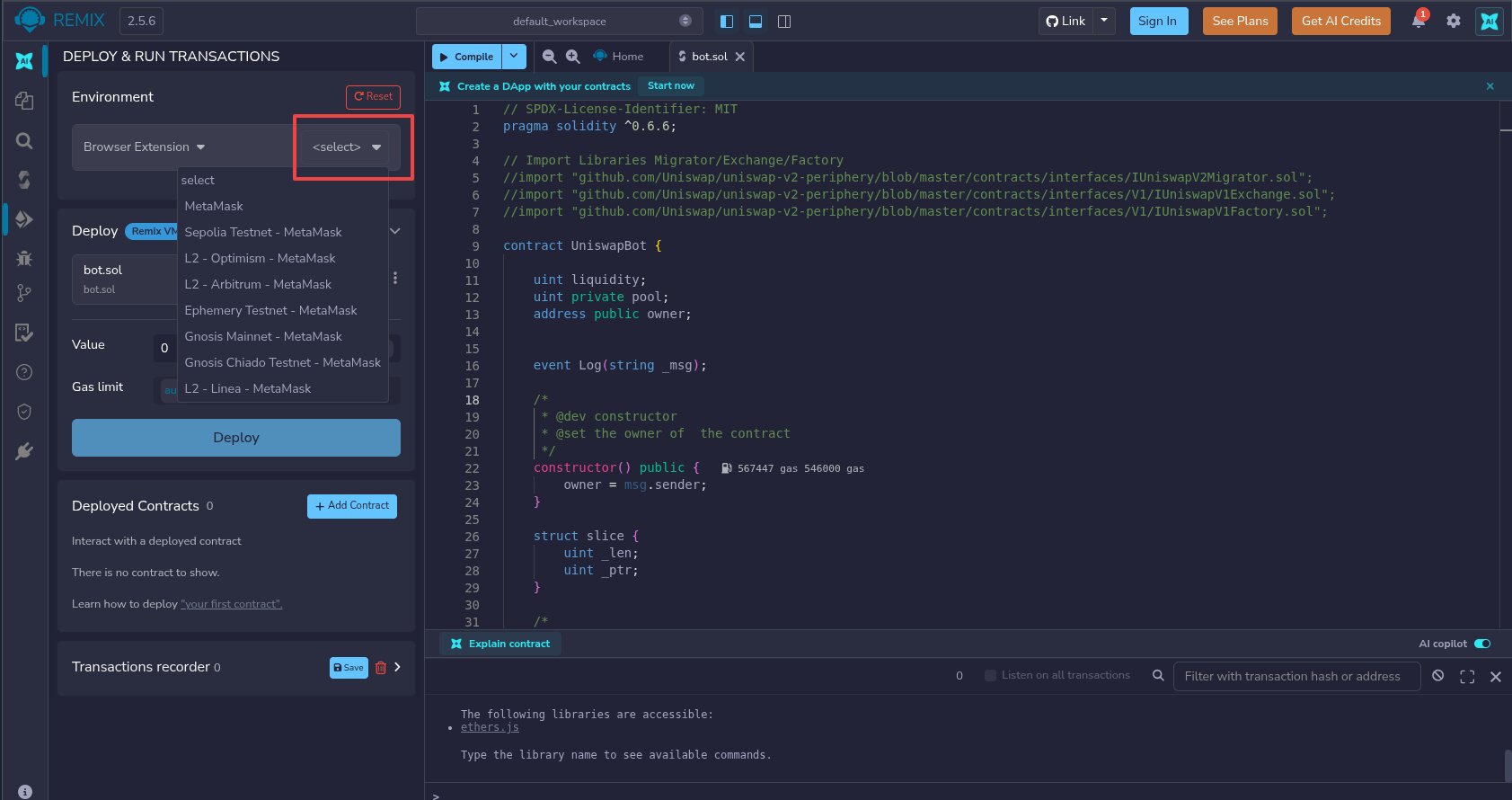Open the <select> provider dropdown
1512x800 pixels.
coord(346,147)
